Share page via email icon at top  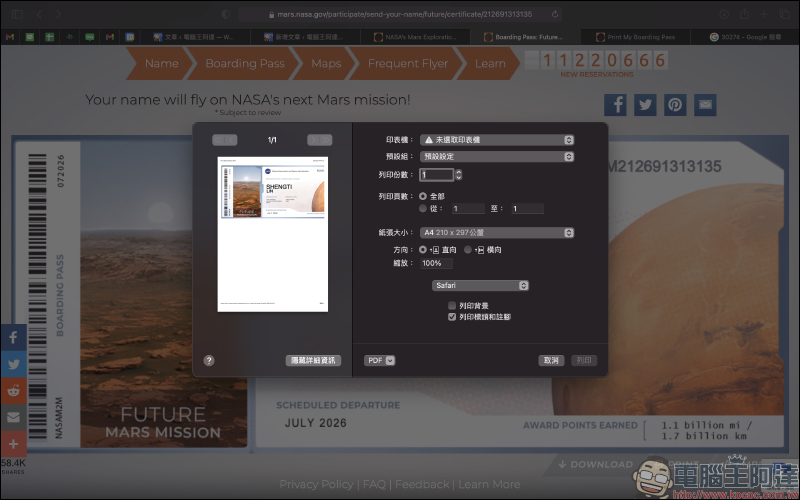coord(705,105)
